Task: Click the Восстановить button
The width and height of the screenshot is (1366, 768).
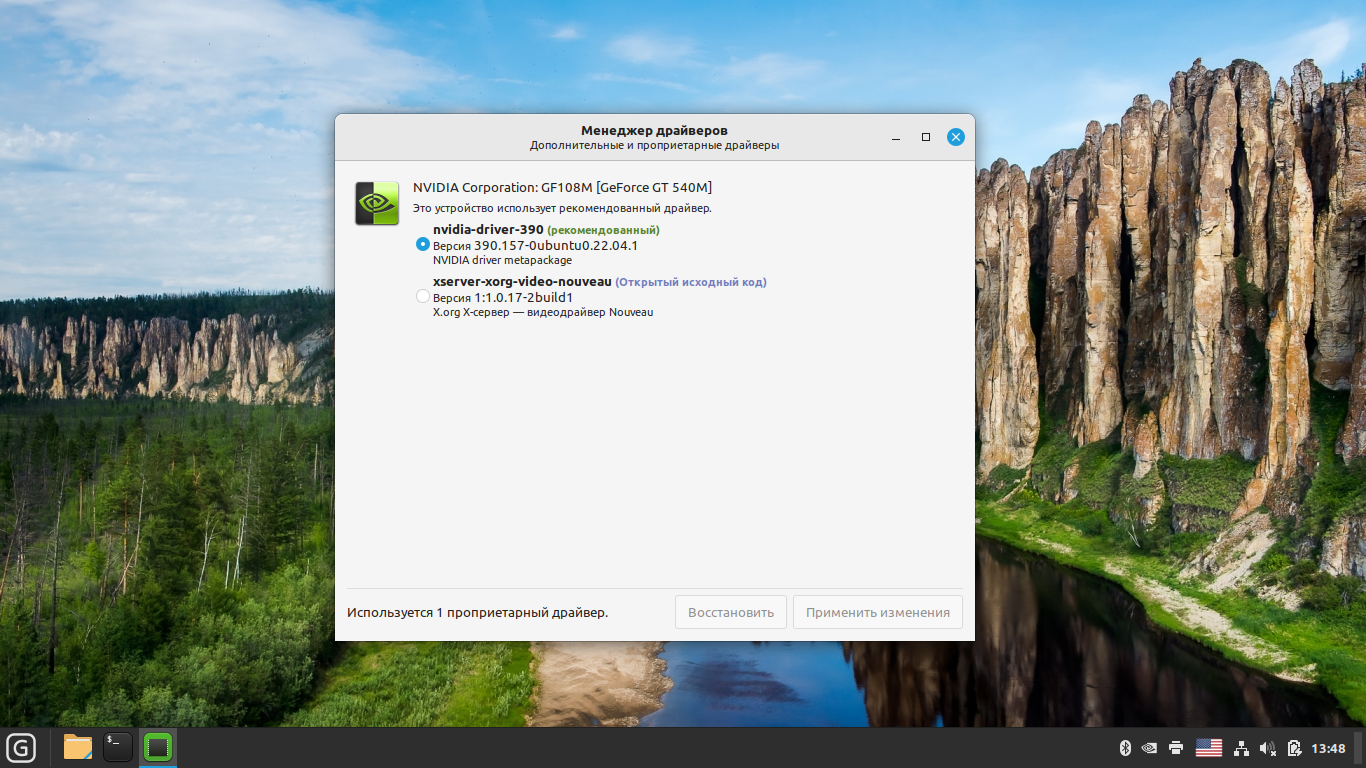Action: pos(730,612)
